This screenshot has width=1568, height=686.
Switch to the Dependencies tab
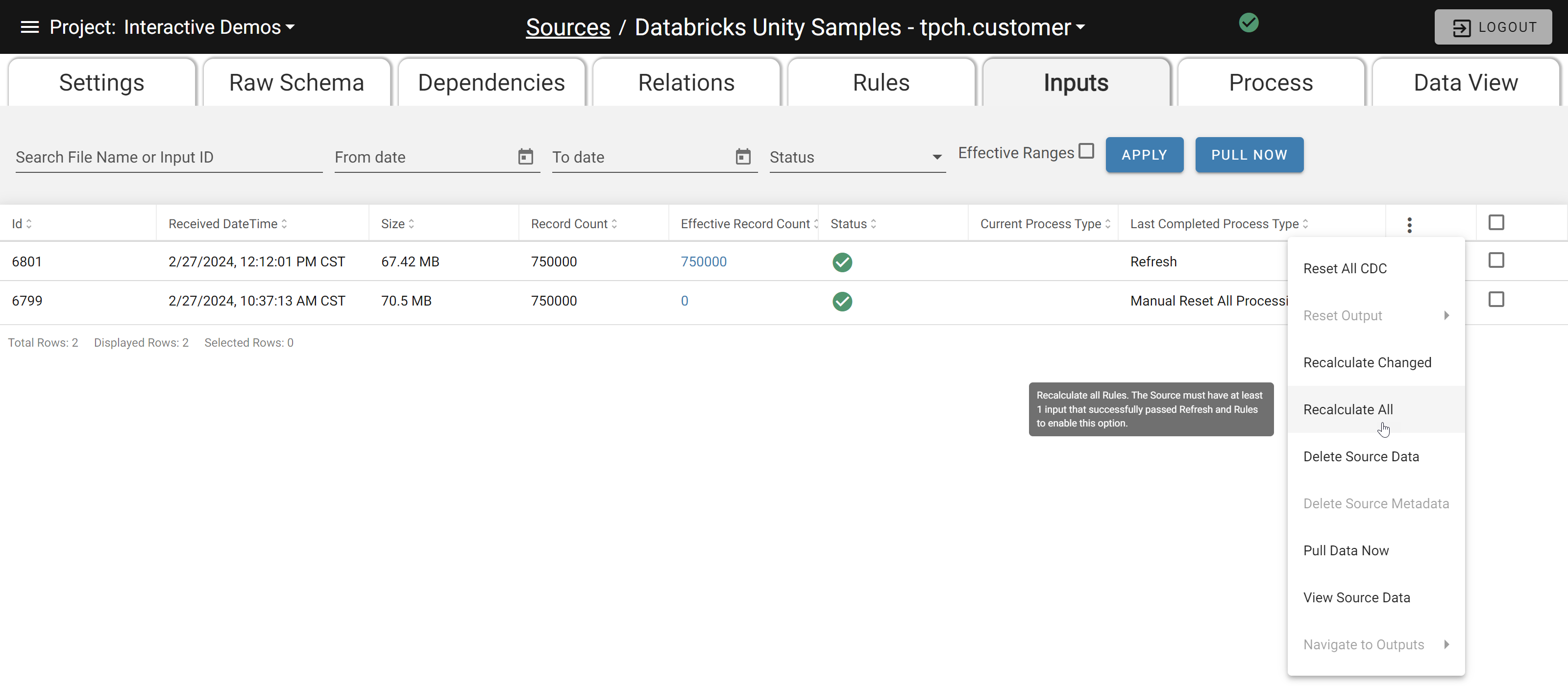pos(491,82)
